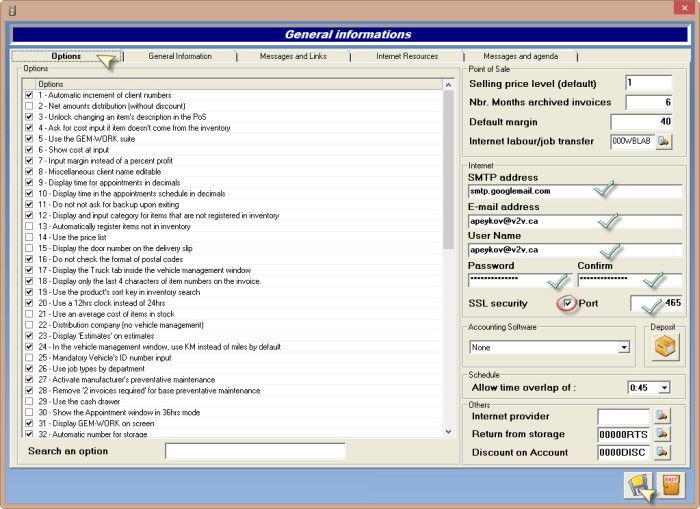Click the Internet labour/job transfer code field
This screenshot has height=509, width=700.
pos(633,141)
